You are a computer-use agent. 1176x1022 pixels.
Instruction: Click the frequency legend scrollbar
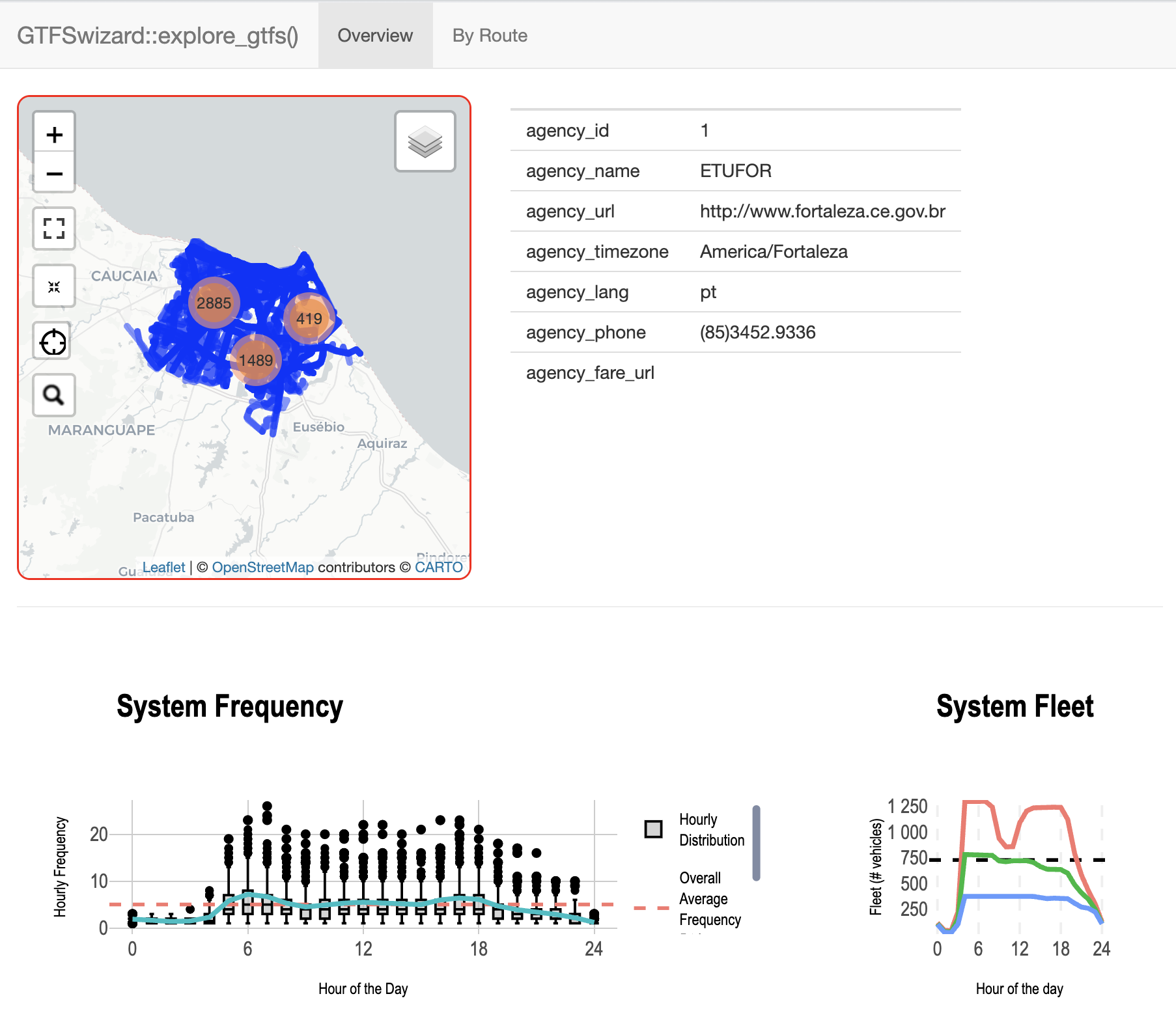(x=756, y=842)
